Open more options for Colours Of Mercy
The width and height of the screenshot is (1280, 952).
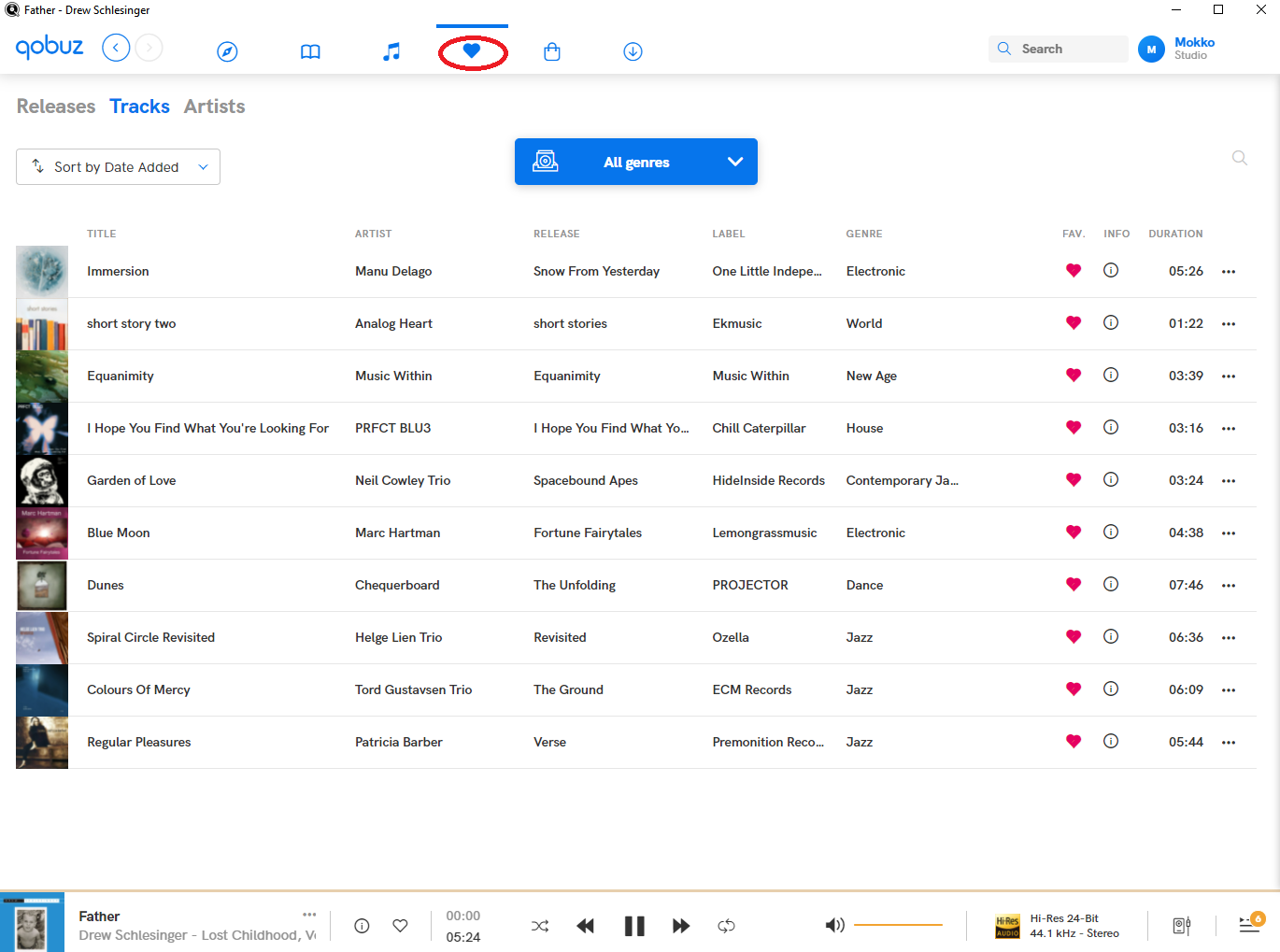(x=1229, y=690)
